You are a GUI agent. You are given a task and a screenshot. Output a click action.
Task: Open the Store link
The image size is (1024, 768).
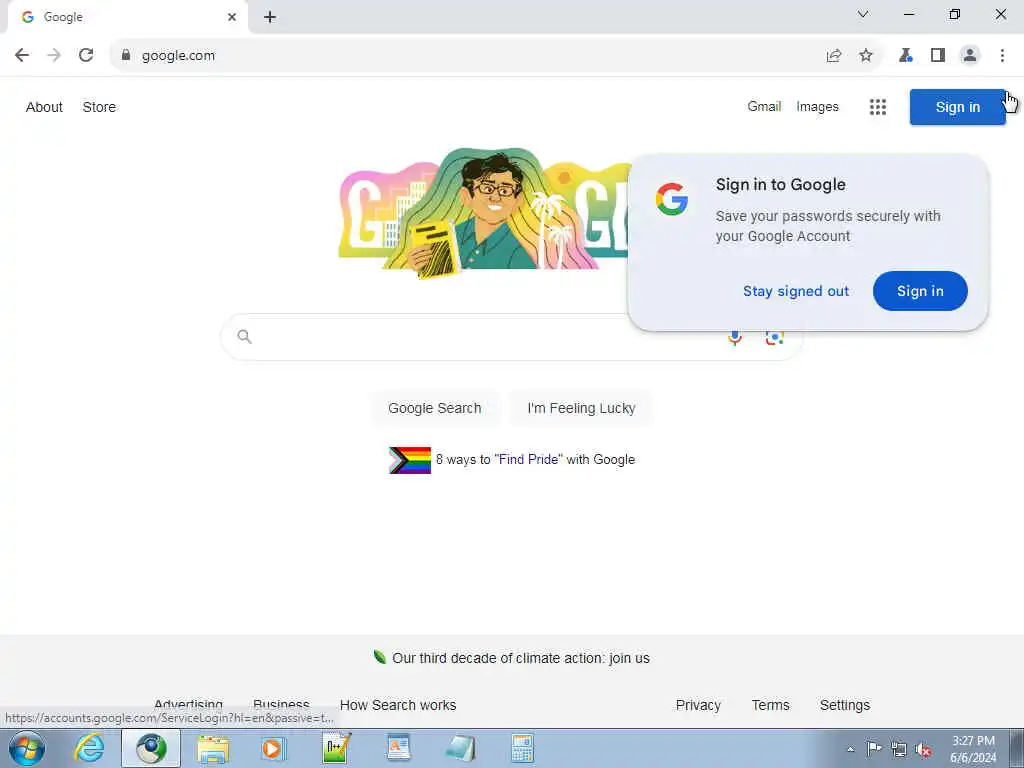pyautogui.click(x=99, y=107)
